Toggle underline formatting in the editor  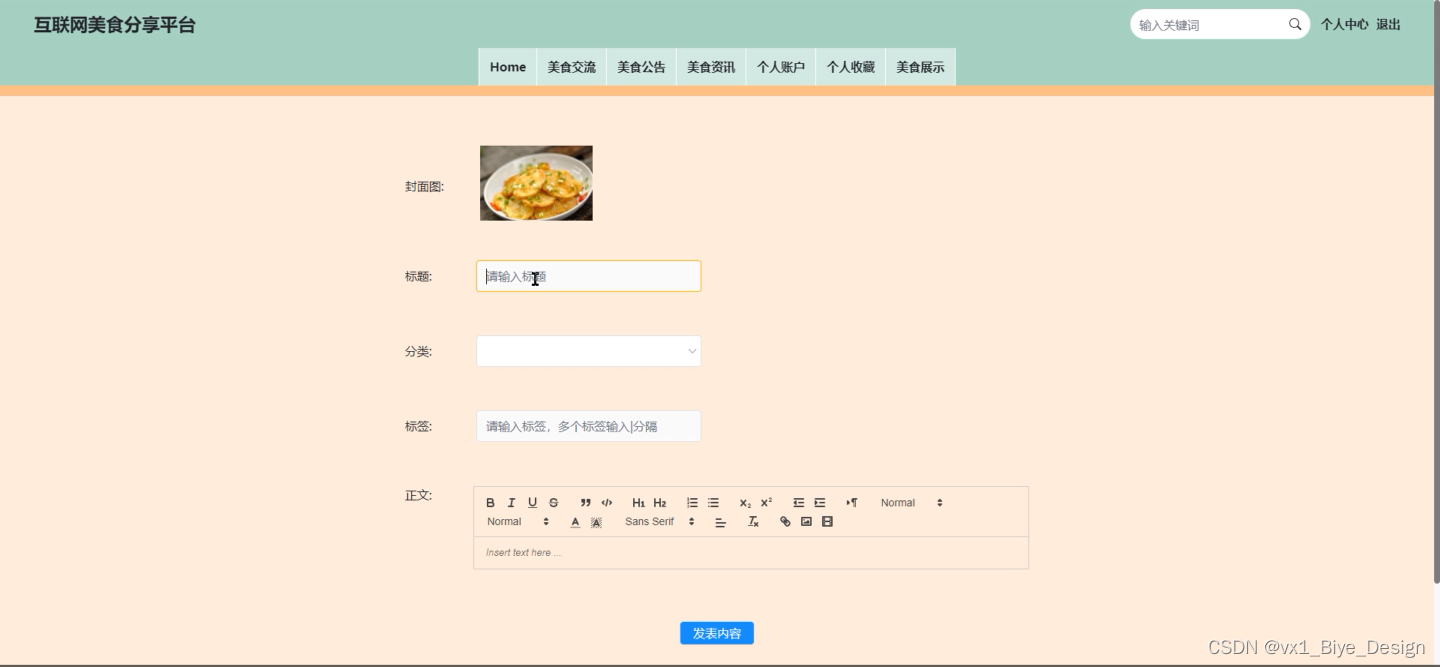(532, 503)
